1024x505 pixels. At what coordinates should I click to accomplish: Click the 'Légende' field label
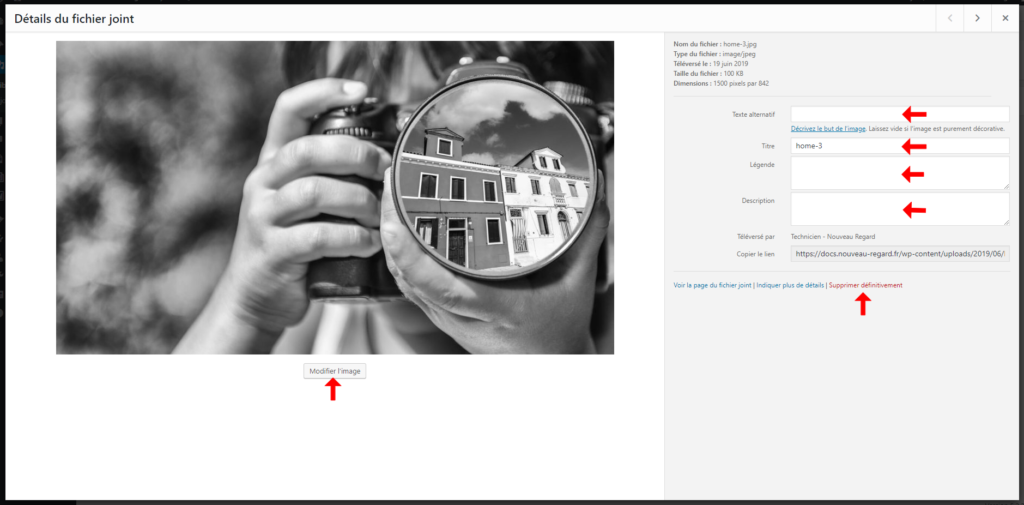click(762, 164)
